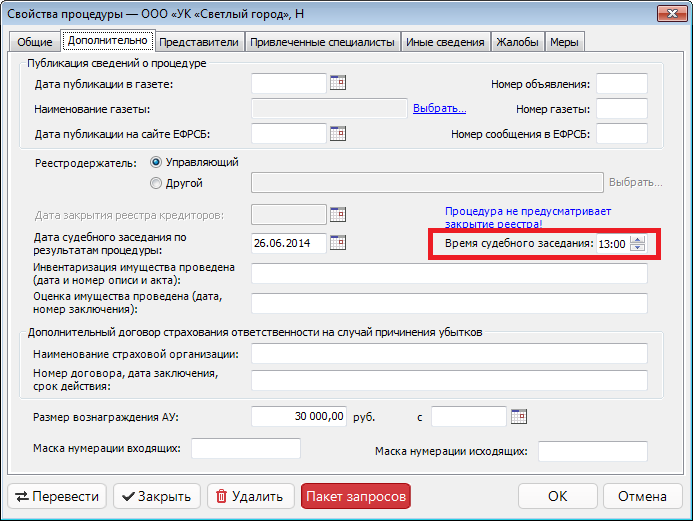Click the Перевести button
693x522 pixels.
pos(57,496)
